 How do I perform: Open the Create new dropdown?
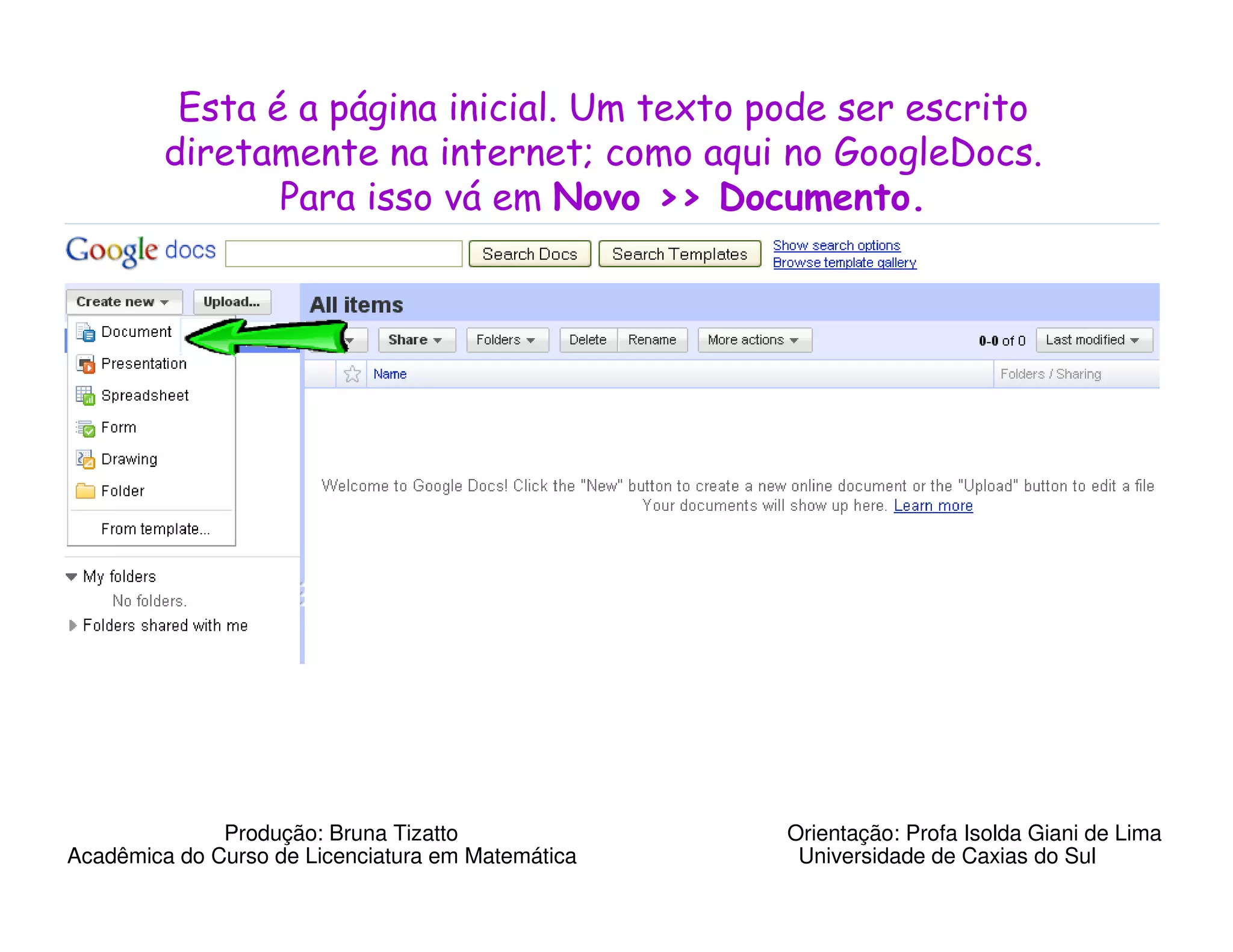(124, 302)
